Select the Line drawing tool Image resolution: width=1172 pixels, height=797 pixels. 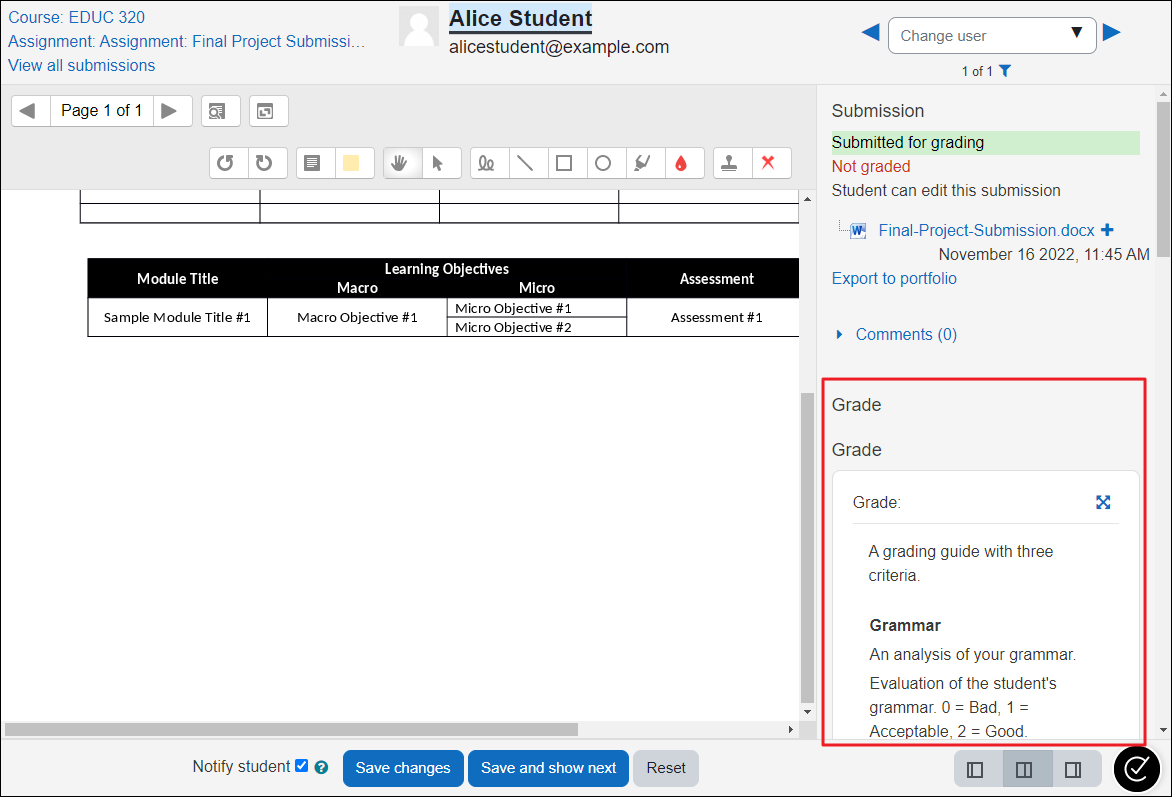(x=528, y=161)
